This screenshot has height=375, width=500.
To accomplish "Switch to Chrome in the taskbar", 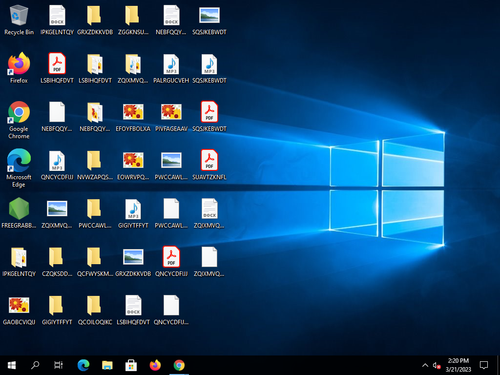I will click(x=179, y=365).
